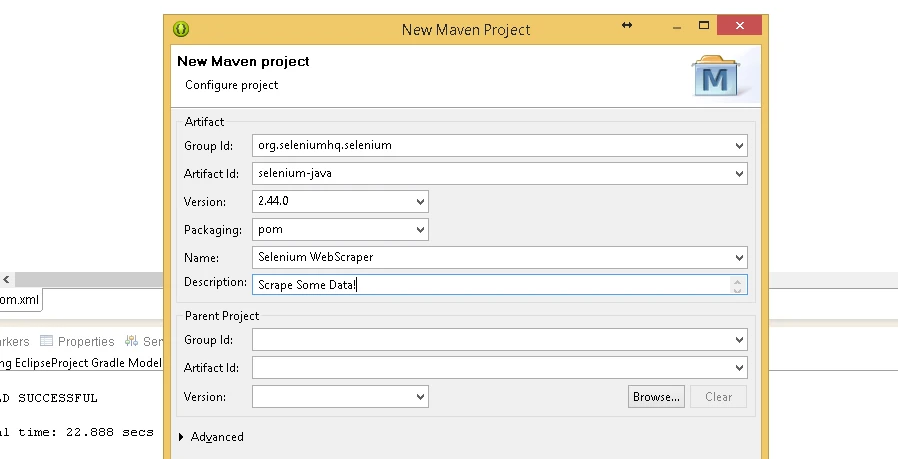Screen dimensions: 898x459
Task: Click the 'SUCCESSFUL' console output text
Action: click(x=58, y=398)
